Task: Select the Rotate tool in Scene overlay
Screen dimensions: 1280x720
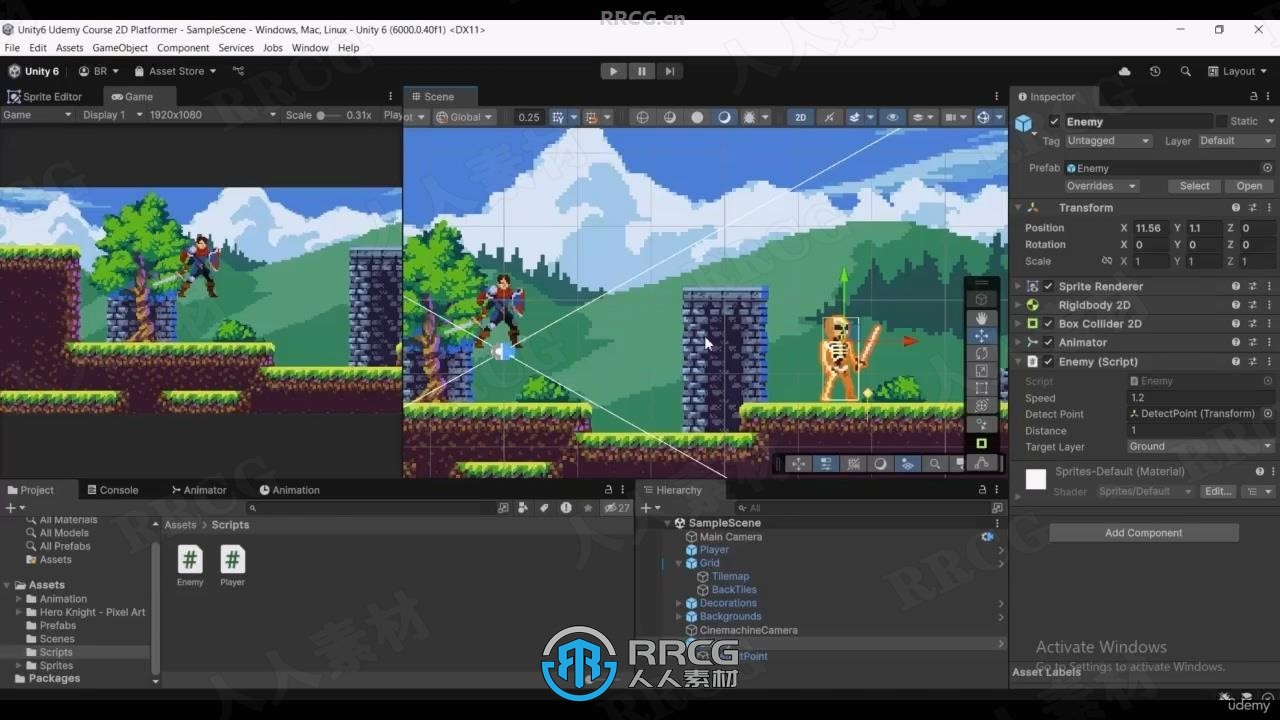Action: click(981, 353)
